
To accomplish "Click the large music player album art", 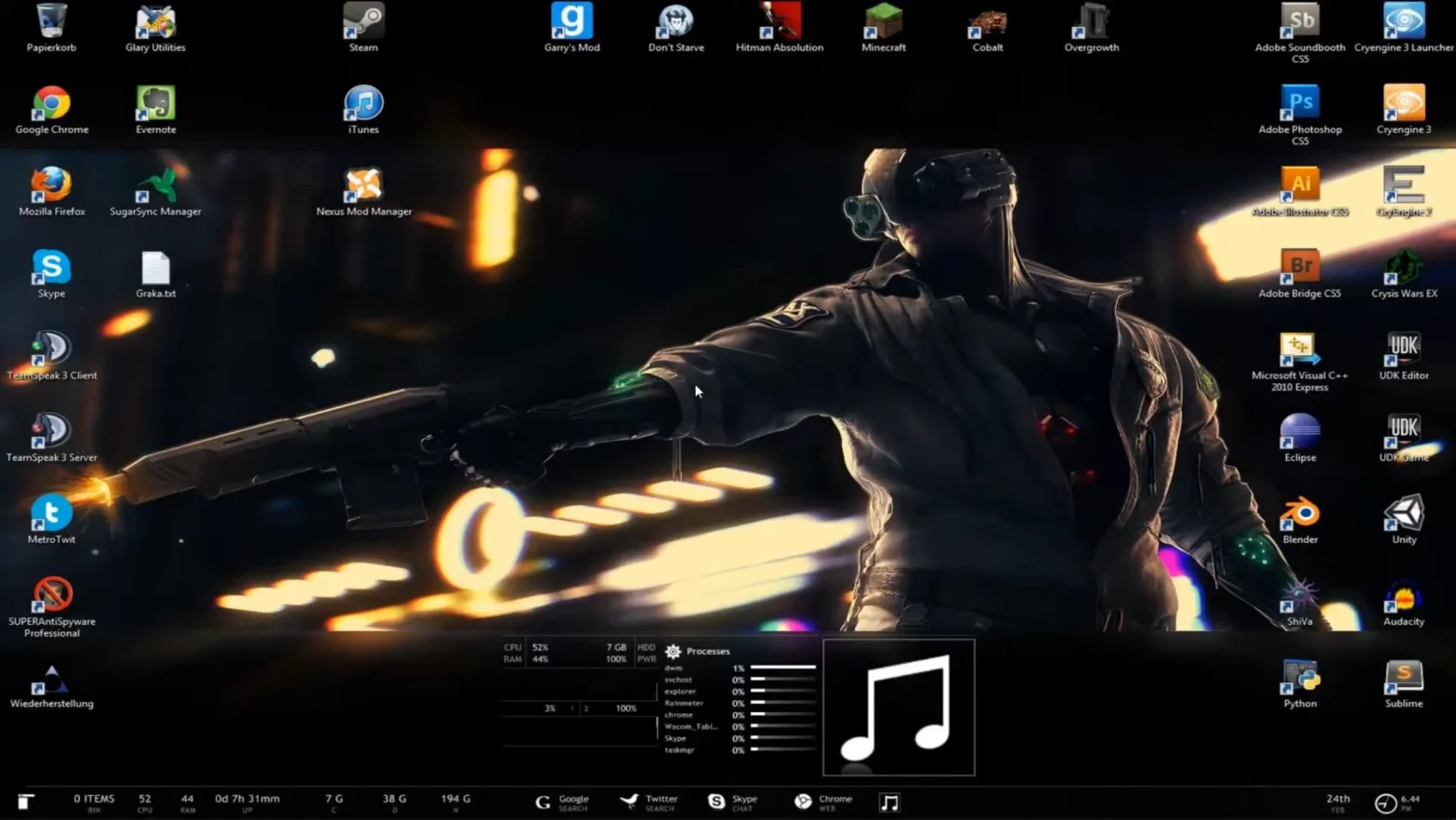I will [x=899, y=708].
